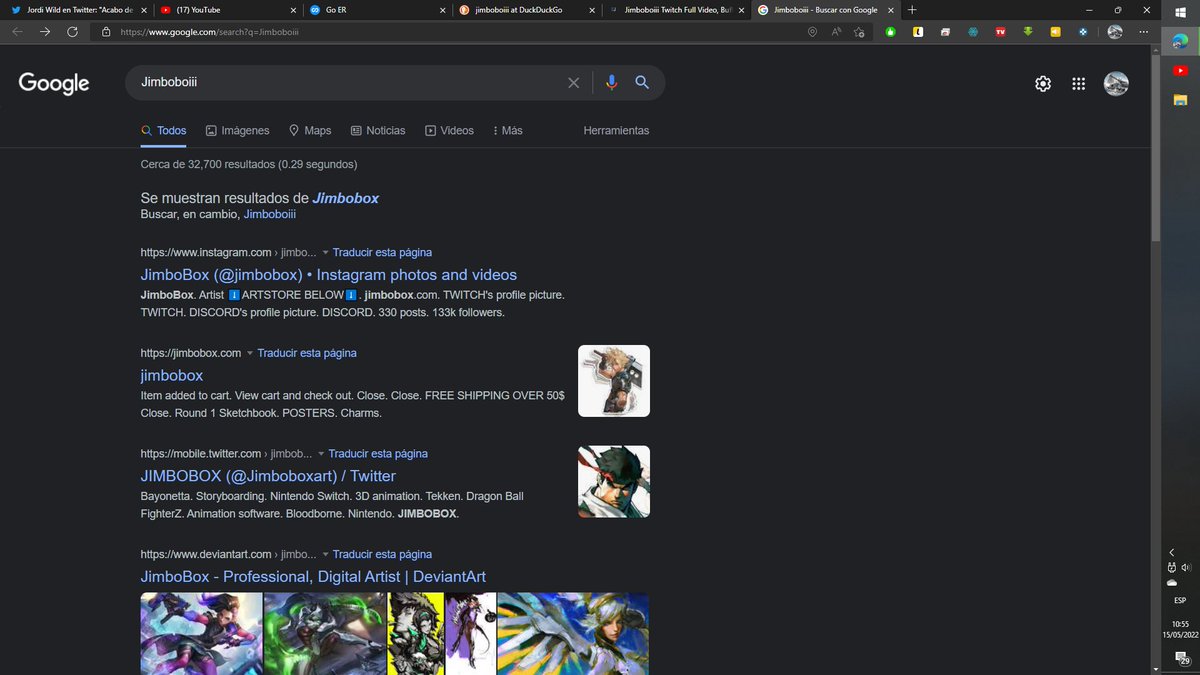Click first DeviantArt artwork thumbnail
The width and height of the screenshot is (1200, 675).
[x=201, y=634]
